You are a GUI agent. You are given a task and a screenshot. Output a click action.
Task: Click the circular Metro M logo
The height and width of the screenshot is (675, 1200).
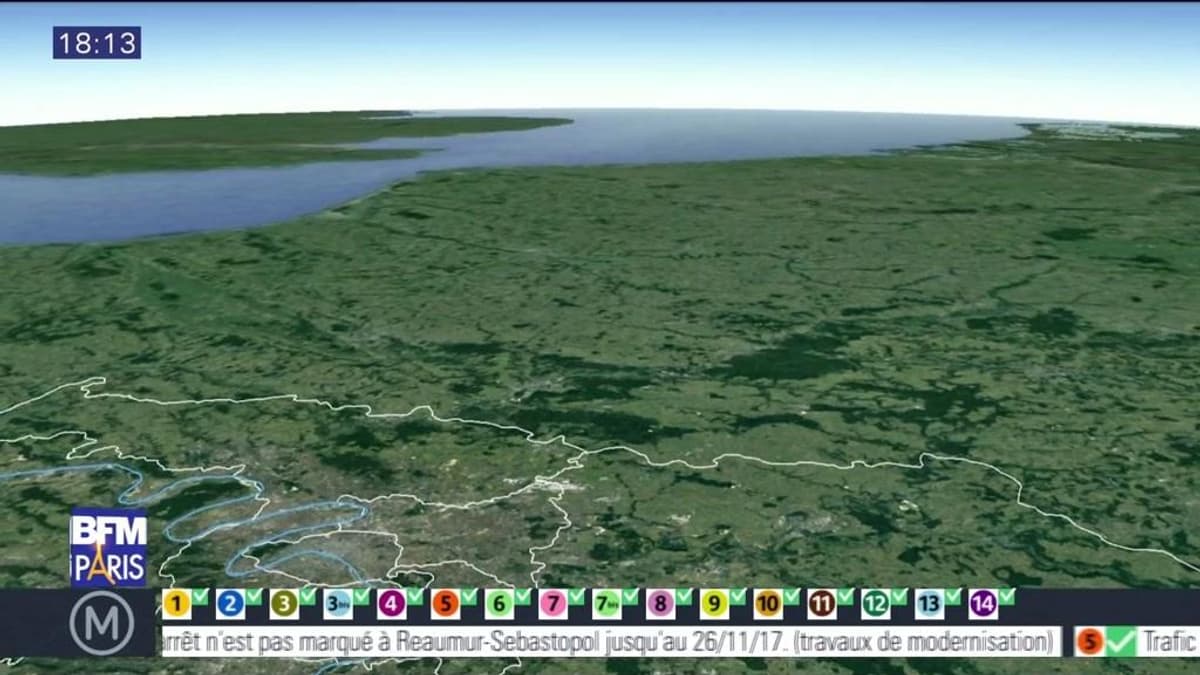point(102,622)
